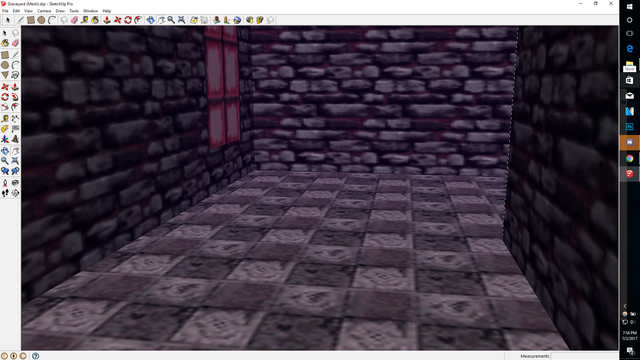Select the Position Camera tool
This screenshot has width=640, height=360.
coord(5,182)
